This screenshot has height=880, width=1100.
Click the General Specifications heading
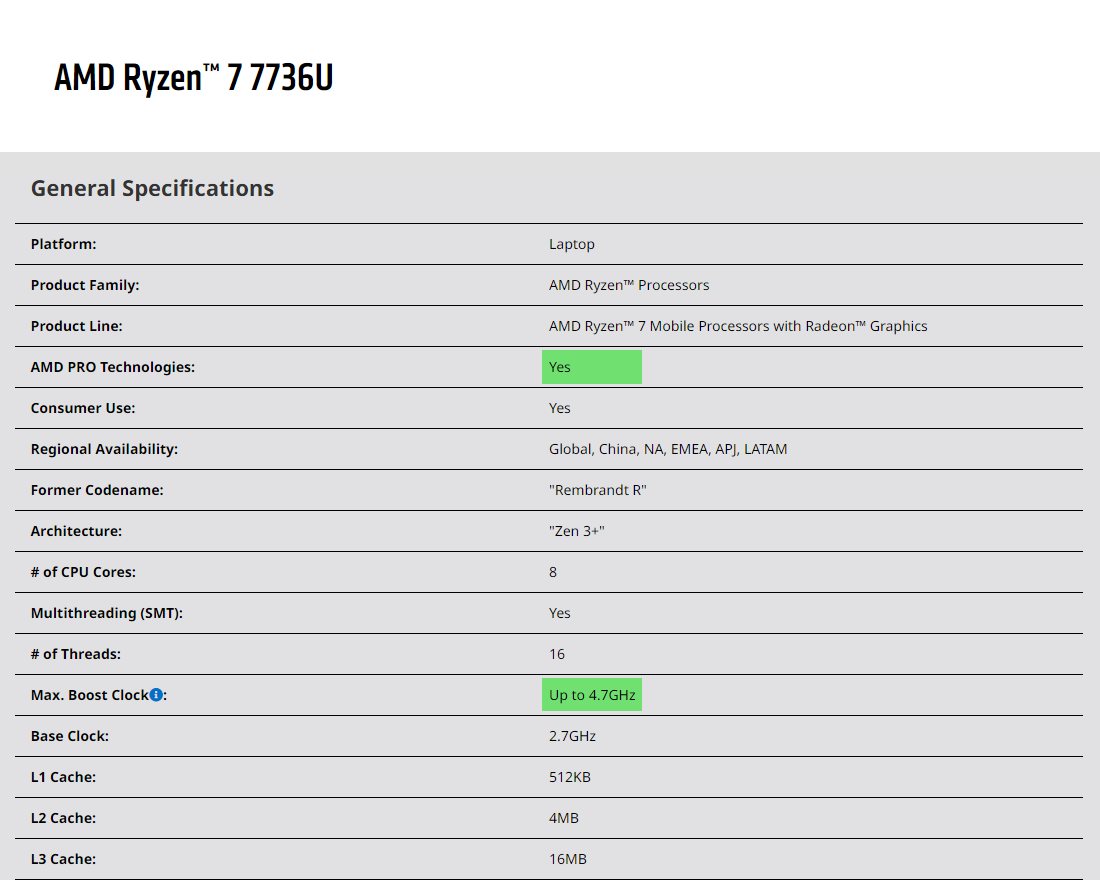(x=152, y=188)
